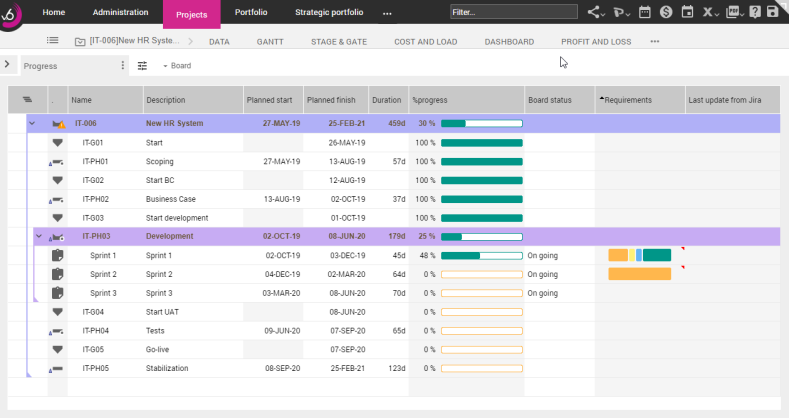Viewport: 789px width, 418px height.
Task: Collapse the IT-006 project row
Action: [32, 123]
